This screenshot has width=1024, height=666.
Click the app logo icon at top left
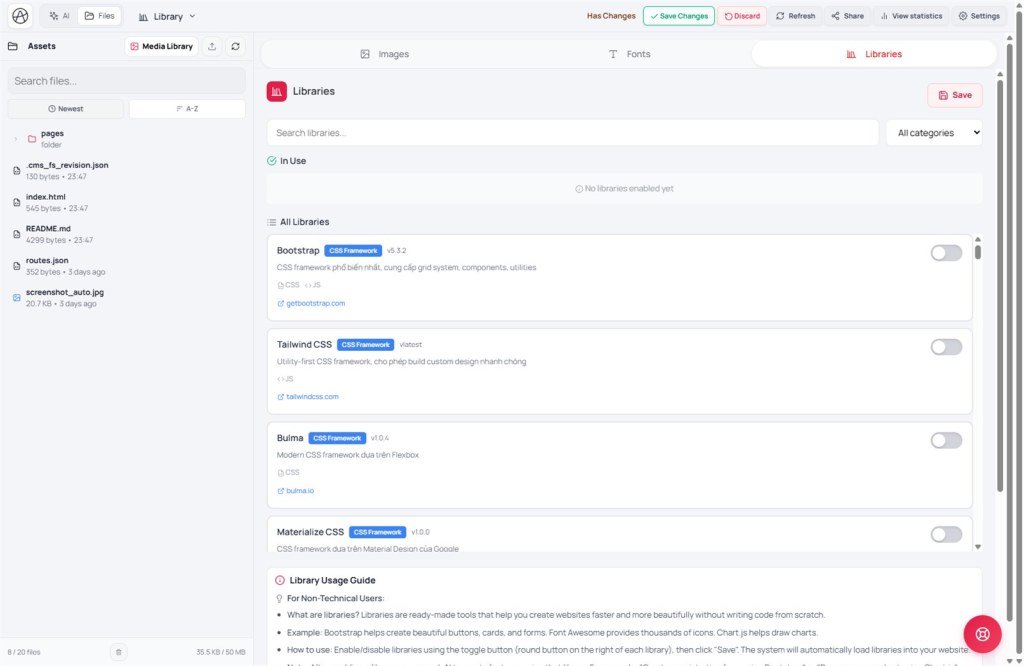pos(20,16)
